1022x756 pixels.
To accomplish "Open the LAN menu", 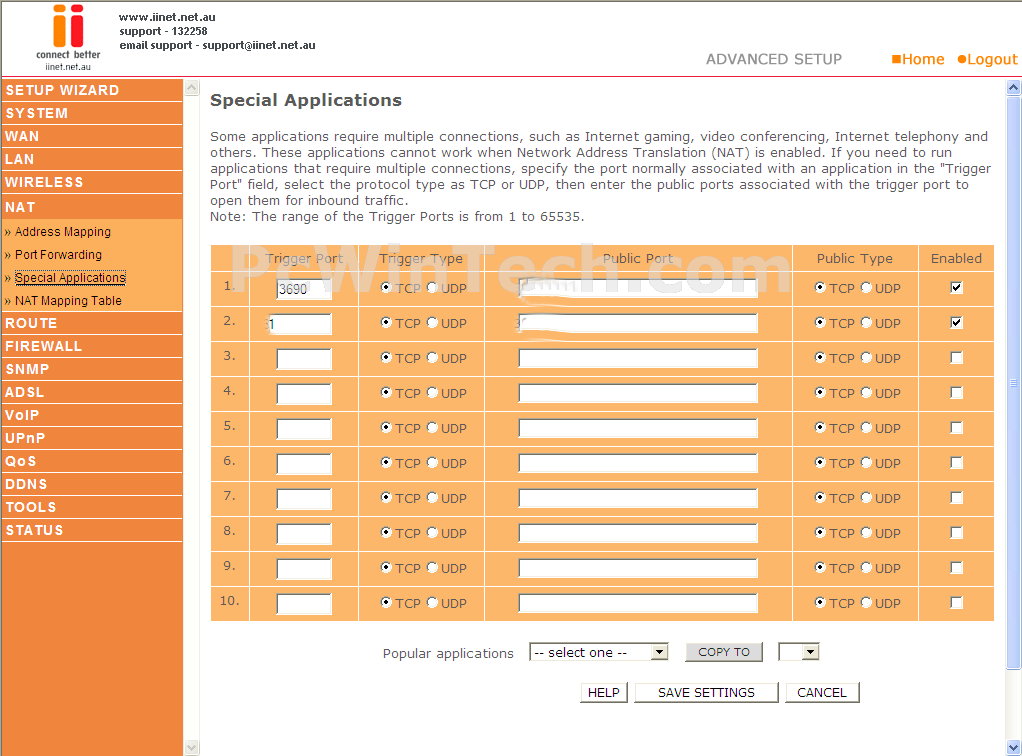I will 92,159.
